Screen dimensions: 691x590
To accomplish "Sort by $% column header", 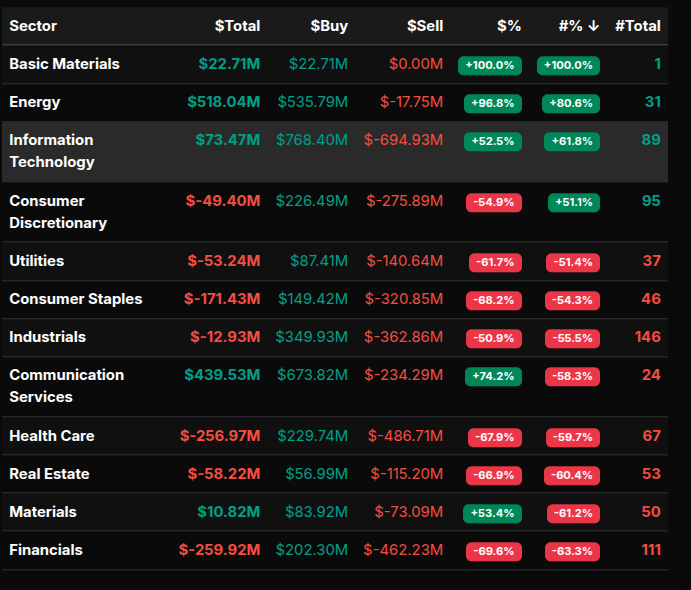I will [509, 26].
